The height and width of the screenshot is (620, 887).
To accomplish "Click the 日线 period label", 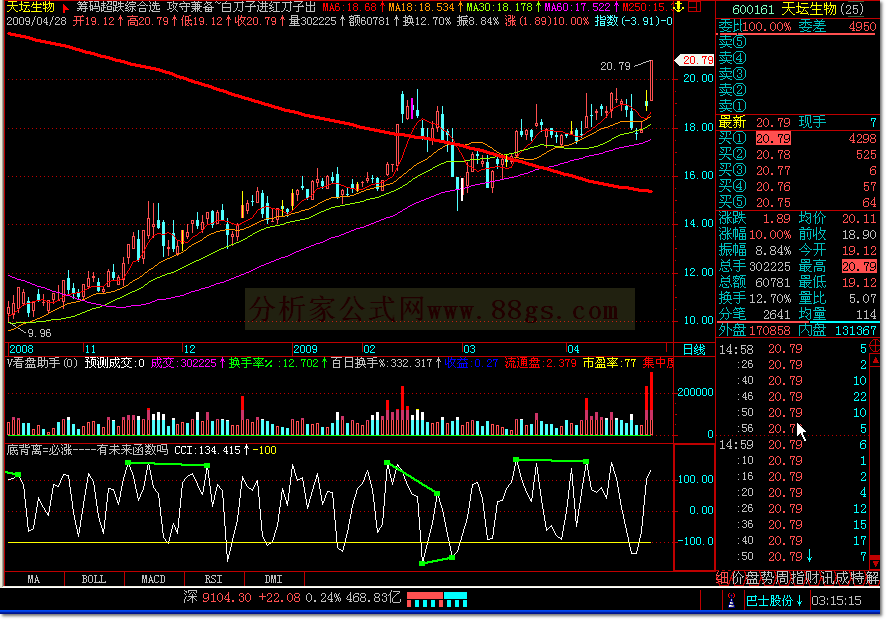I will [x=695, y=349].
